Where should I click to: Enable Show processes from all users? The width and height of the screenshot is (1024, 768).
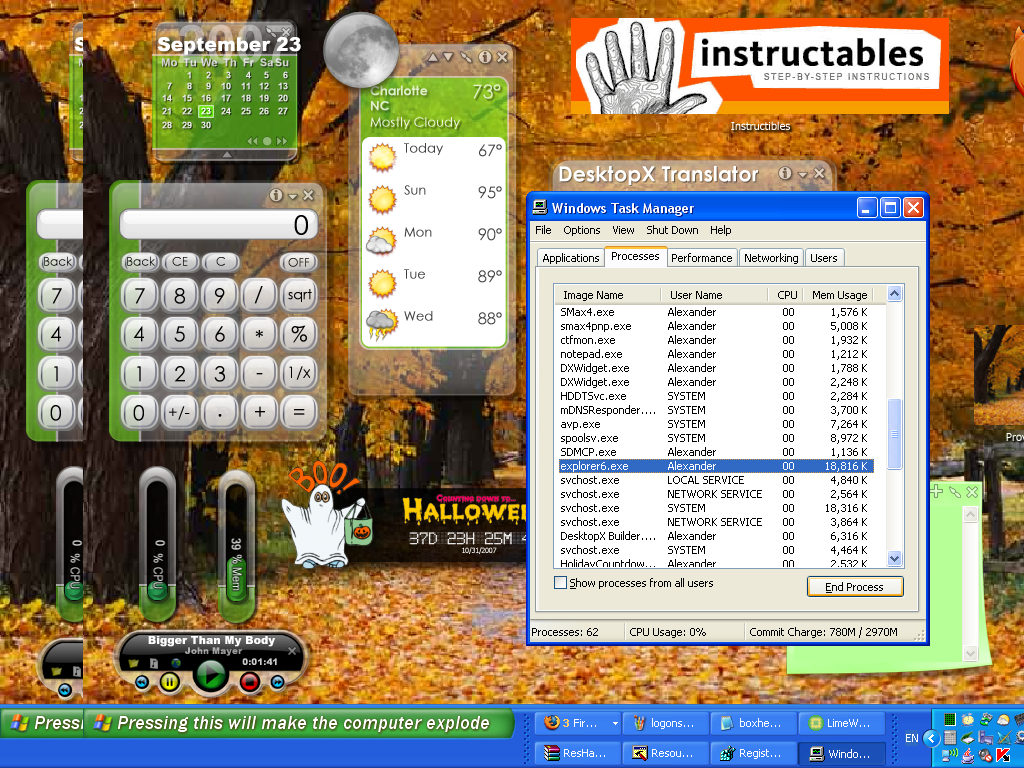click(x=561, y=583)
